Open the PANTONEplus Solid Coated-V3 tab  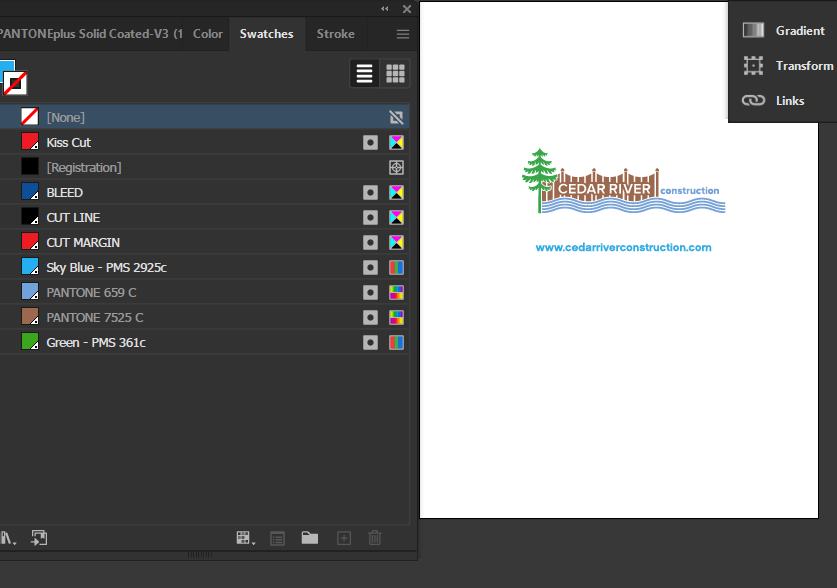click(91, 34)
